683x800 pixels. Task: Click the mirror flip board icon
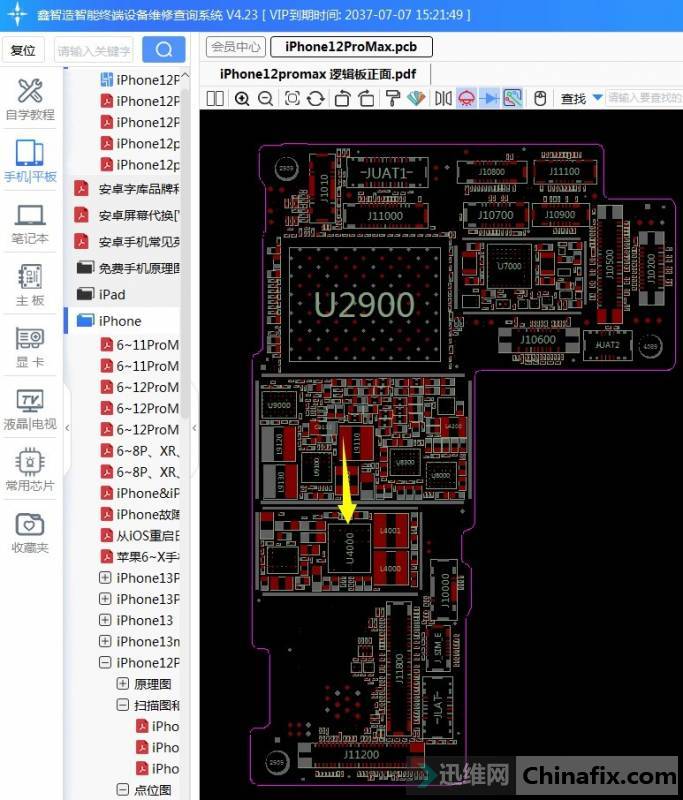[x=442, y=98]
